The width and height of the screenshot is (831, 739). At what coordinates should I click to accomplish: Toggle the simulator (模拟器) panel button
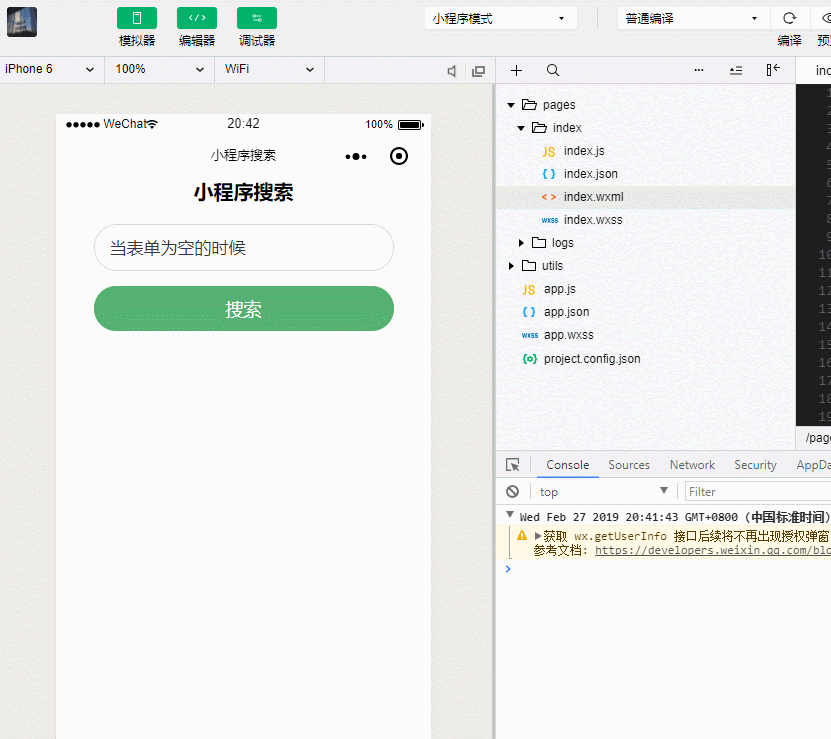pyautogui.click(x=137, y=19)
